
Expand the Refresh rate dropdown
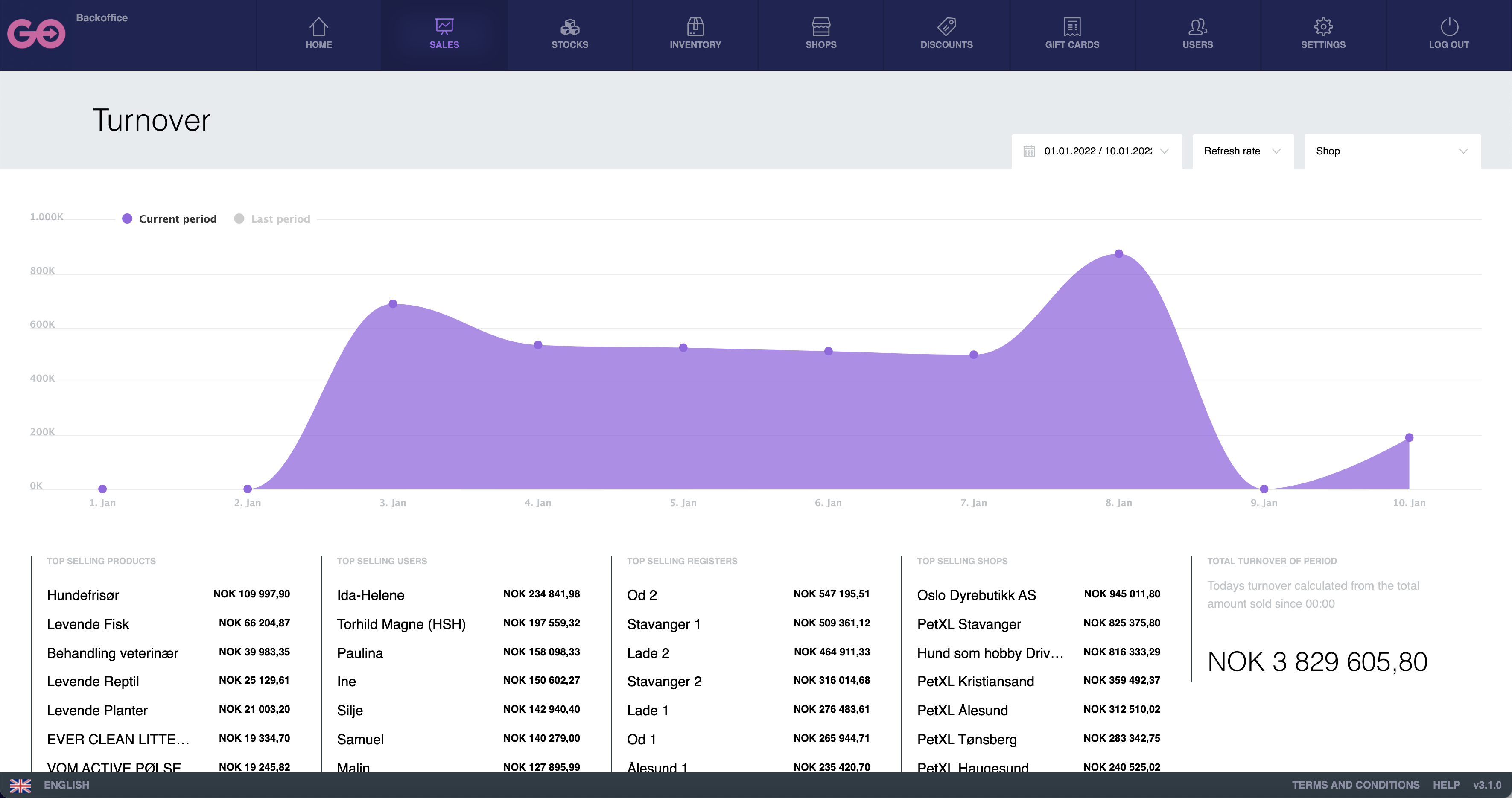1242,151
